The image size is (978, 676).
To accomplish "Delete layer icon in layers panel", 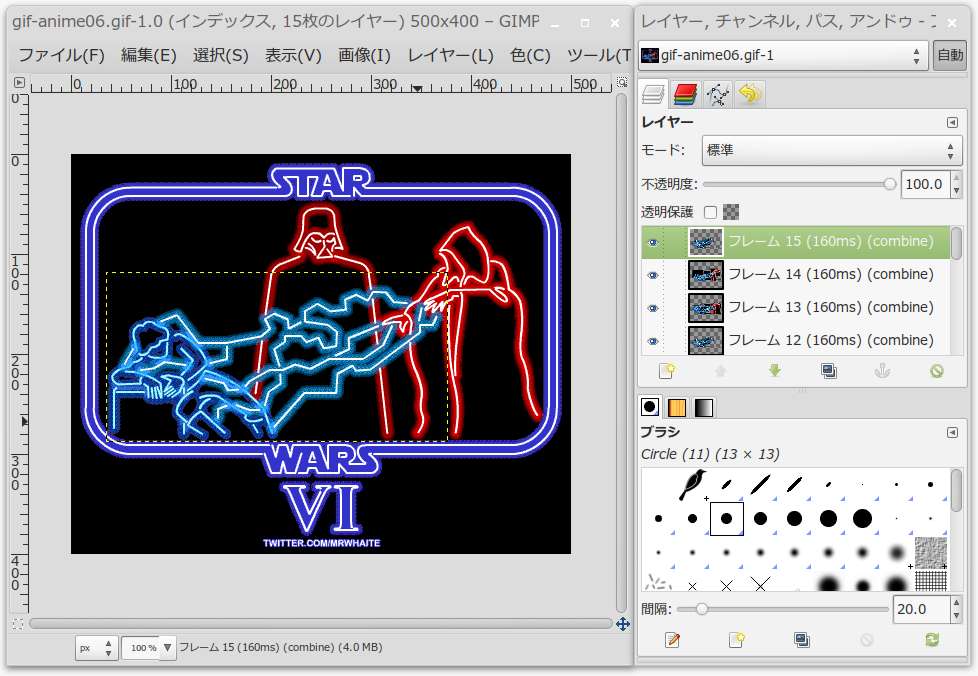I will coord(936,372).
